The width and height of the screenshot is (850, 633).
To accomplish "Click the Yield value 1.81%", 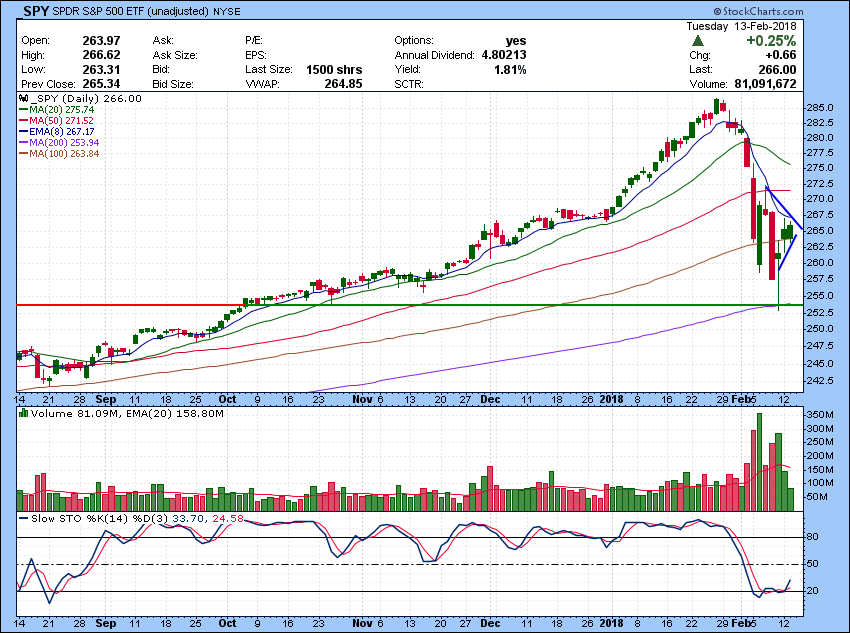I will coord(510,69).
